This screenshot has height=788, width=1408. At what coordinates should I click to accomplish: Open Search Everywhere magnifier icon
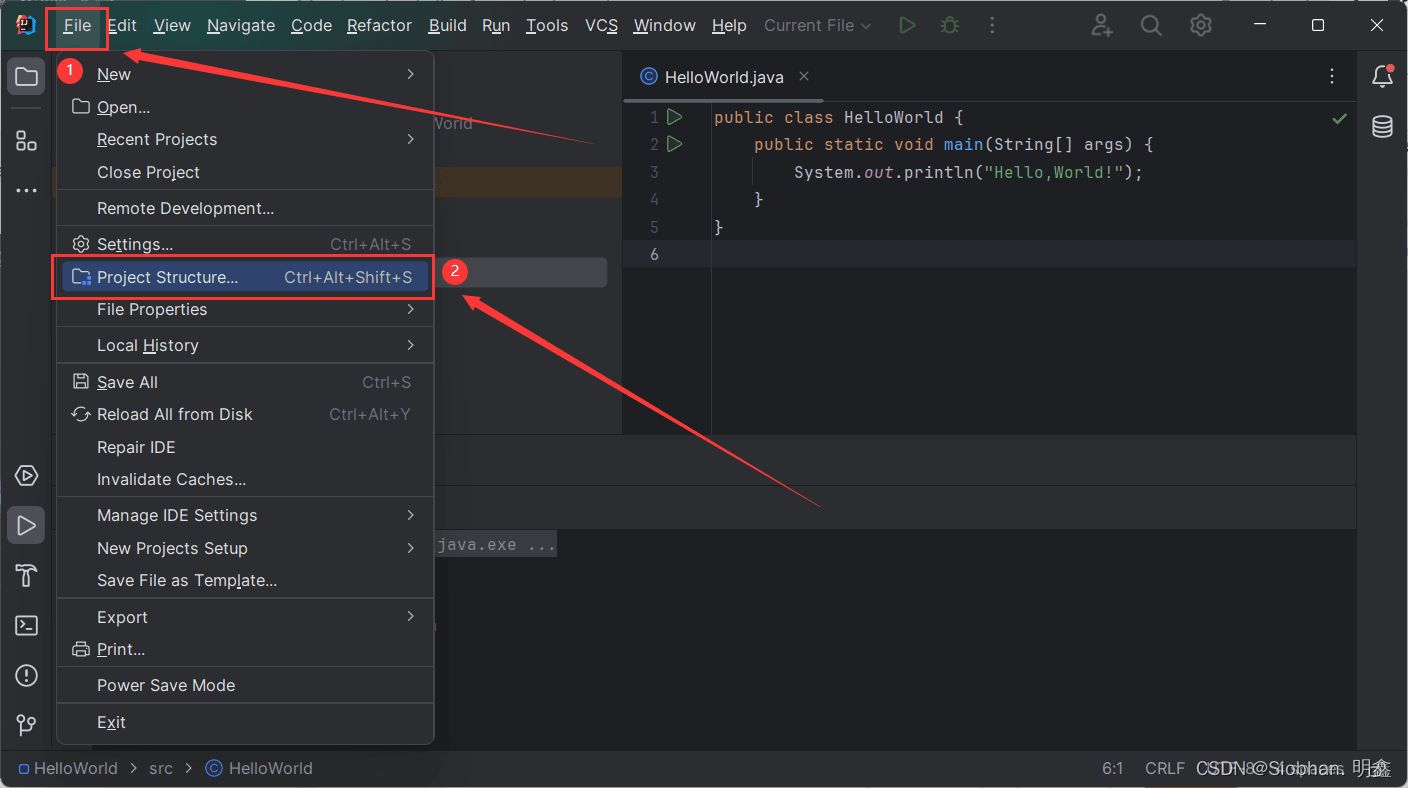point(1151,26)
